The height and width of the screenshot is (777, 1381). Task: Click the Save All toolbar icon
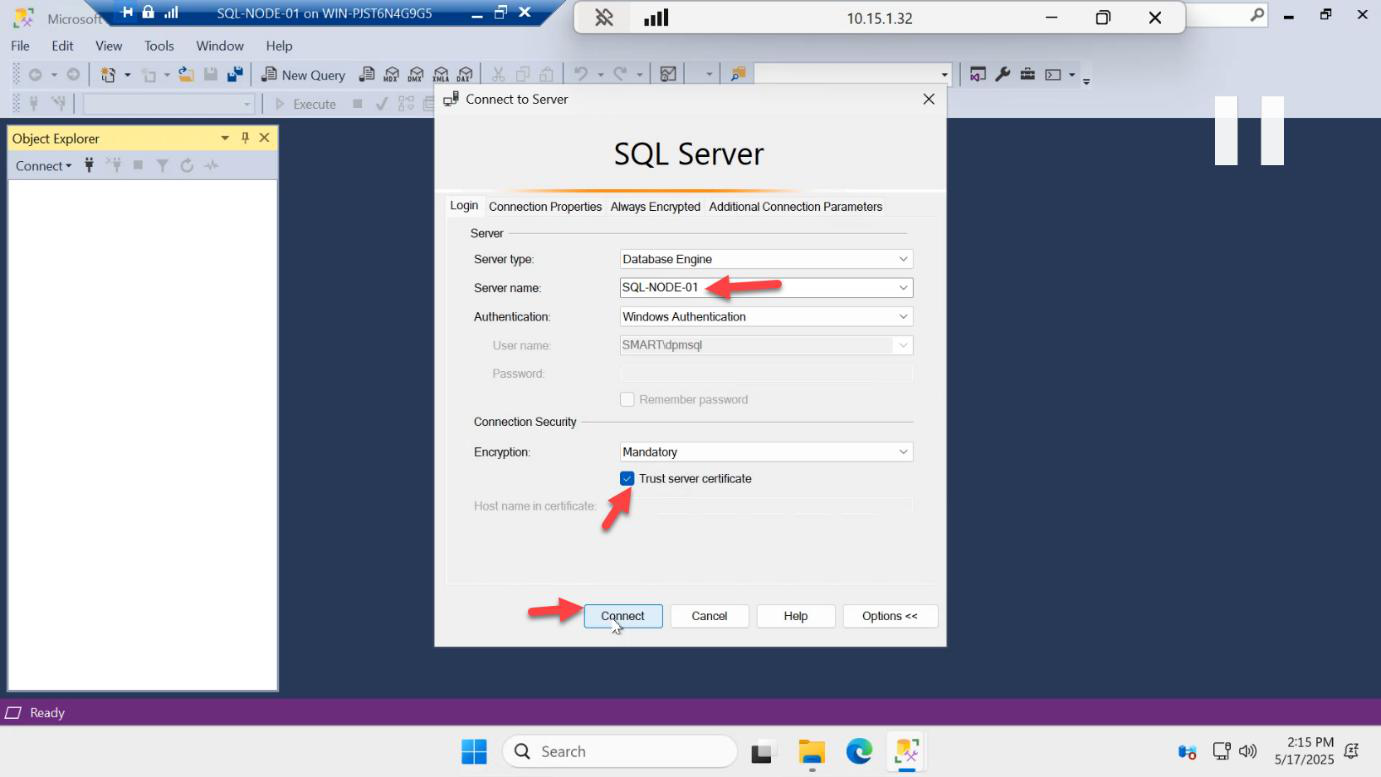coord(235,75)
